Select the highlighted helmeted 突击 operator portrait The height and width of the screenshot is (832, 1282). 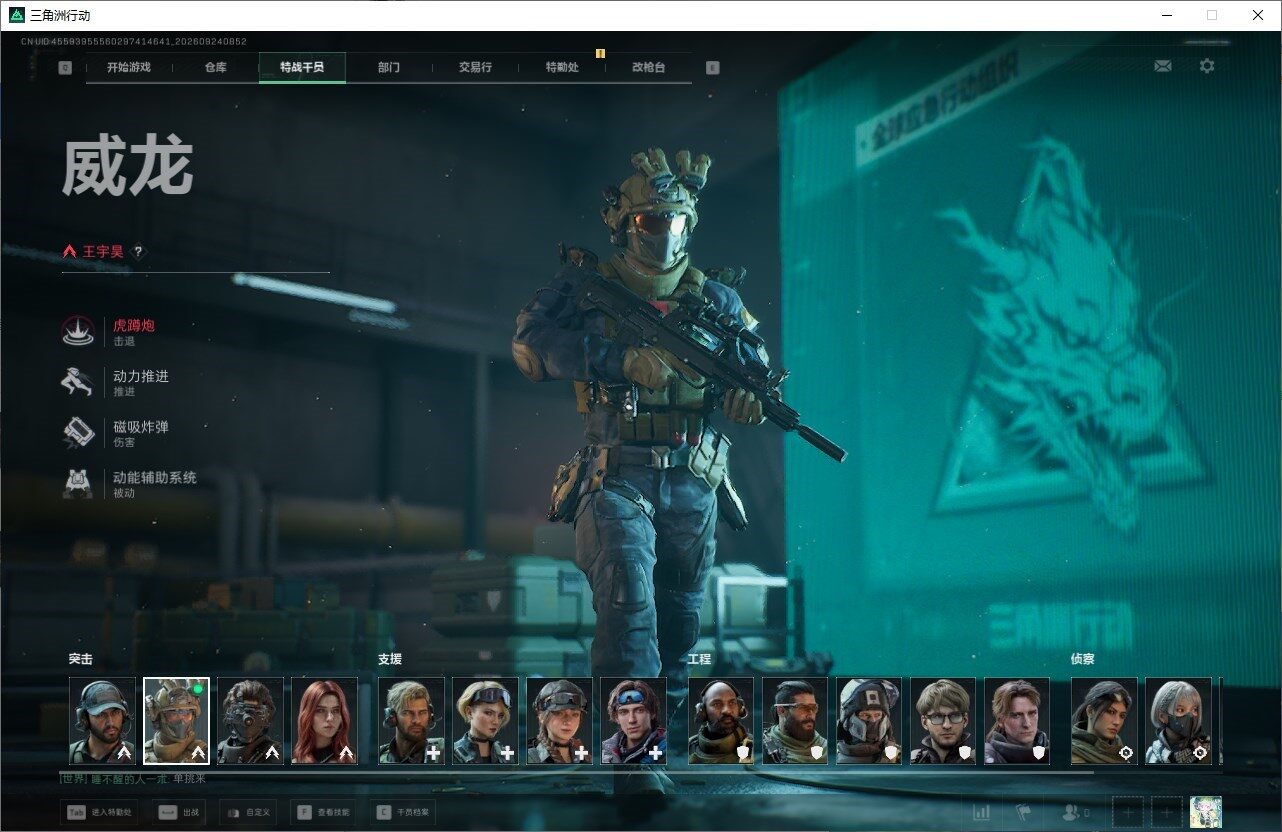176,721
